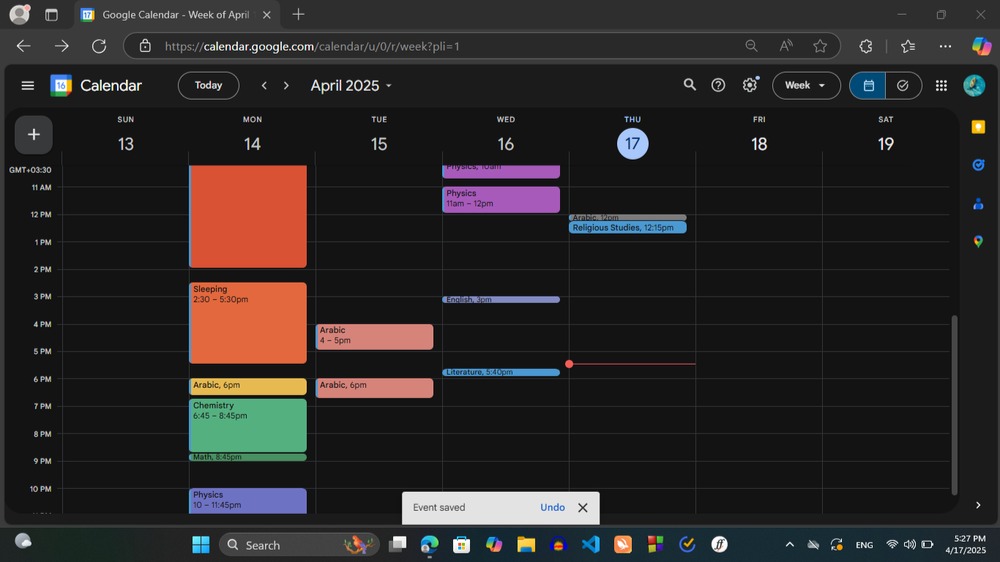Select Thursday 17 highlighted date
The width and height of the screenshot is (1000, 562).
click(632, 144)
